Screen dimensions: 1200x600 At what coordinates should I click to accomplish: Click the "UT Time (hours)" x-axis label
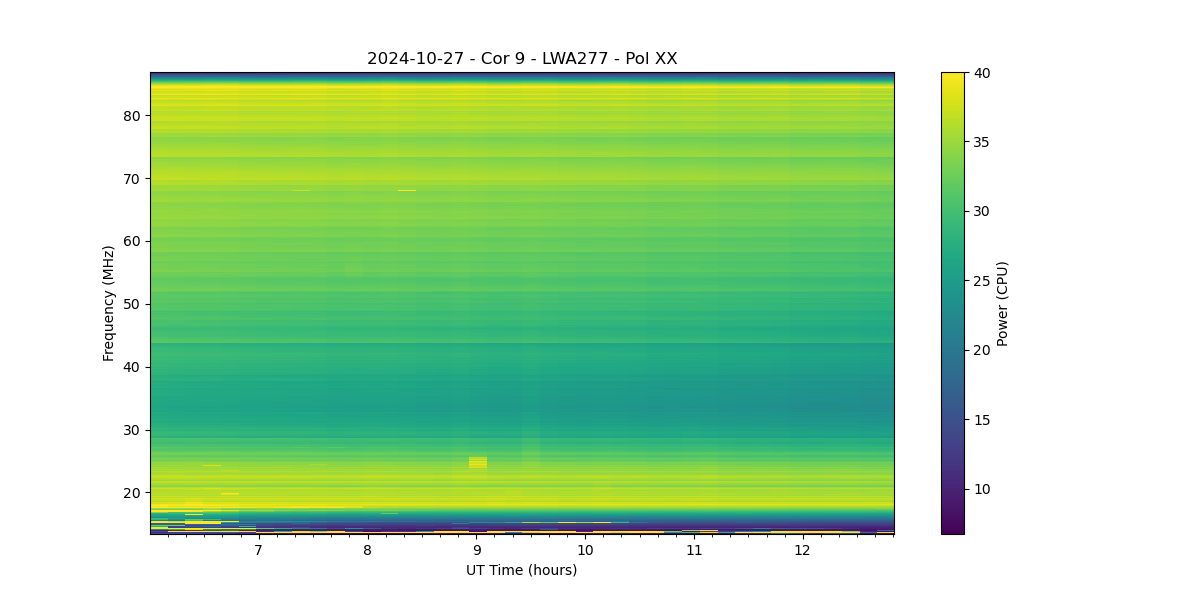[x=521, y=570]
